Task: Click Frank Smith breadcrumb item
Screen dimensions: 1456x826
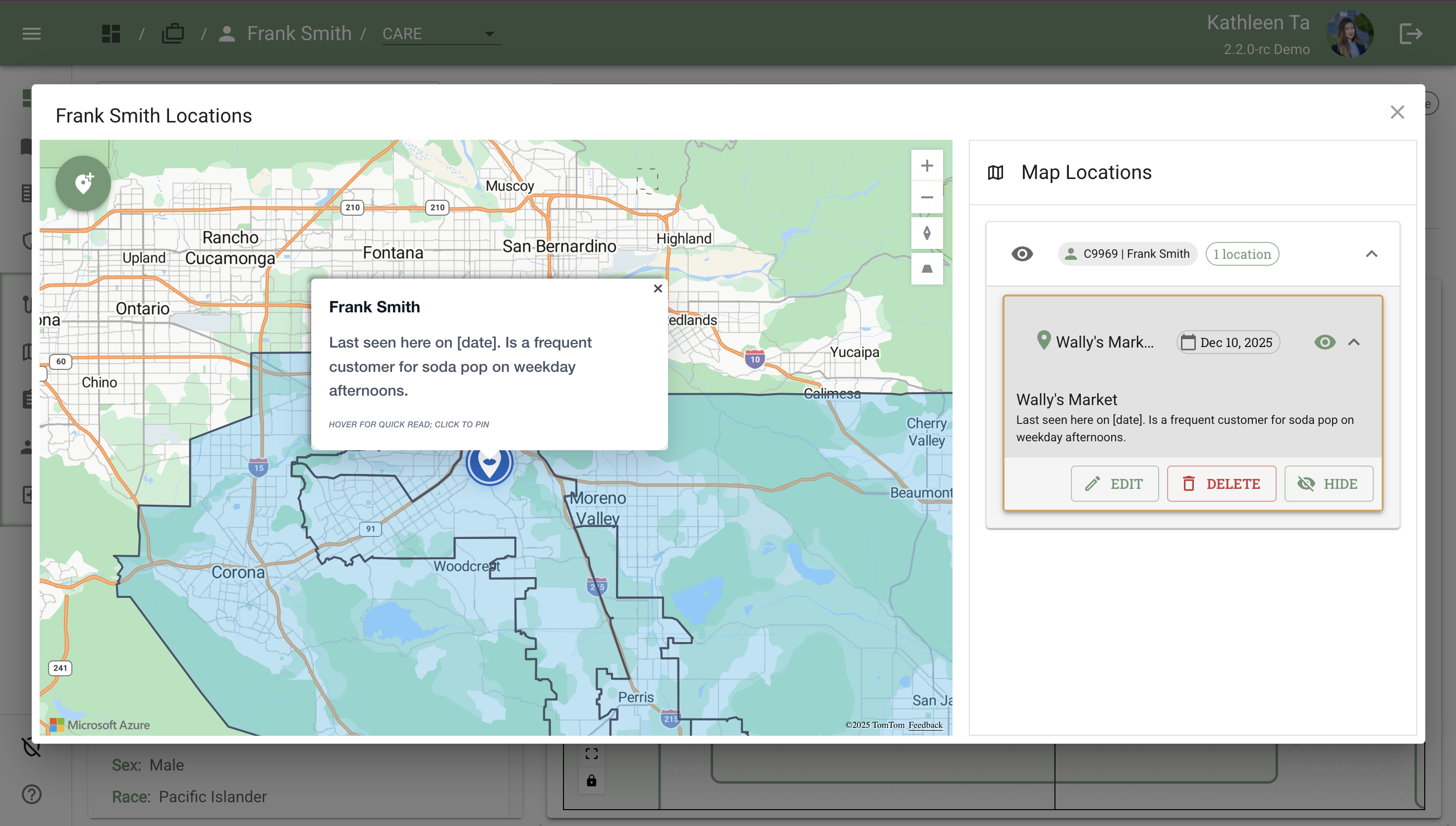Action: [x=299, y=34]
